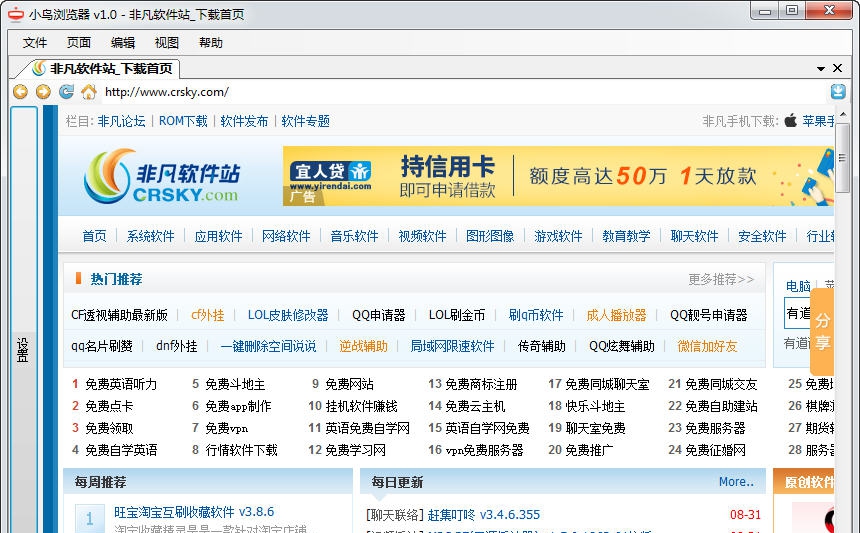
Task: Click the orange 分享 share button
Action: pyautogui.click(x=822, y=331)
